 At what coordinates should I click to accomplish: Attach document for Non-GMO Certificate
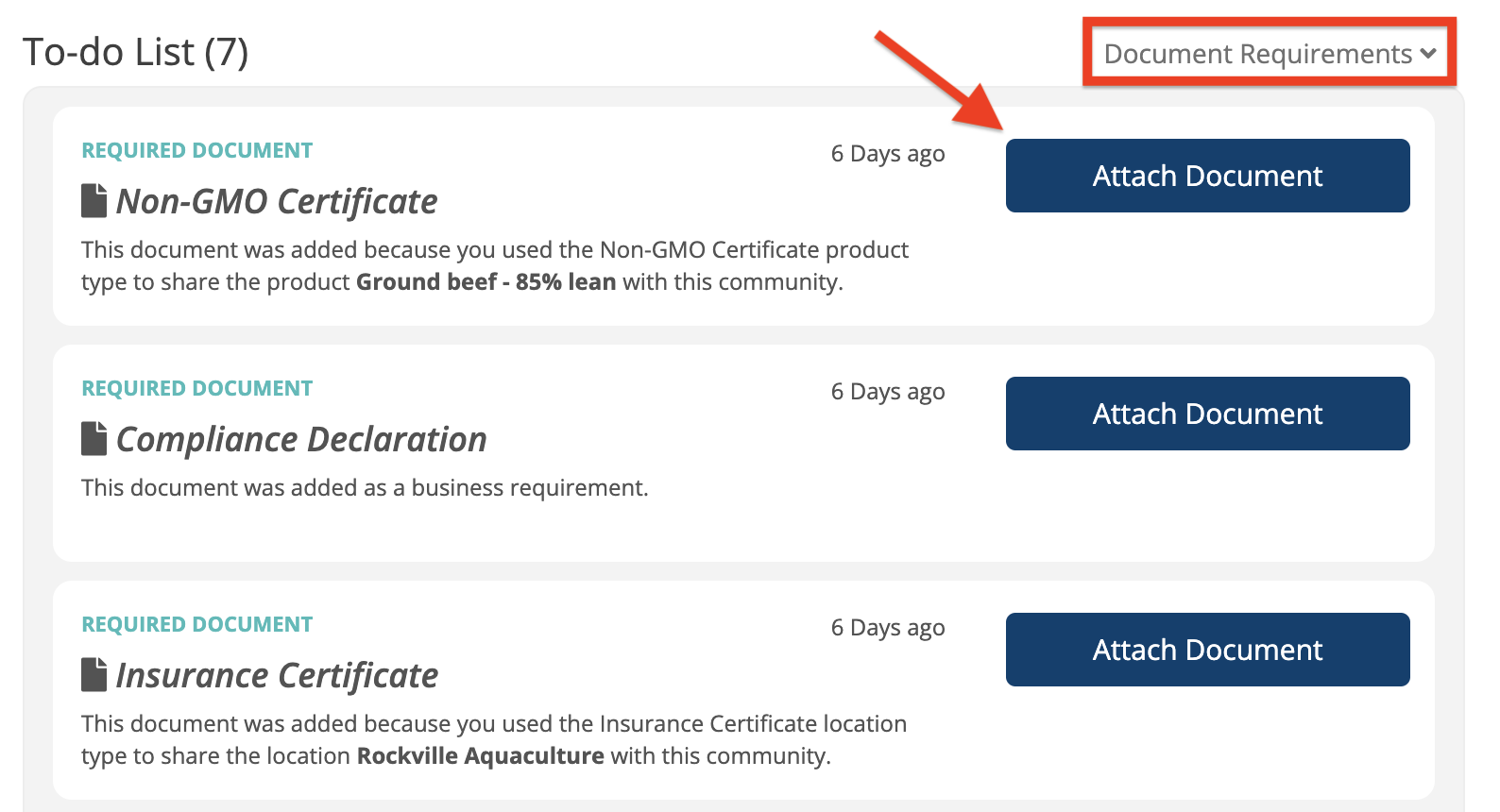[x=1207, y=176]
